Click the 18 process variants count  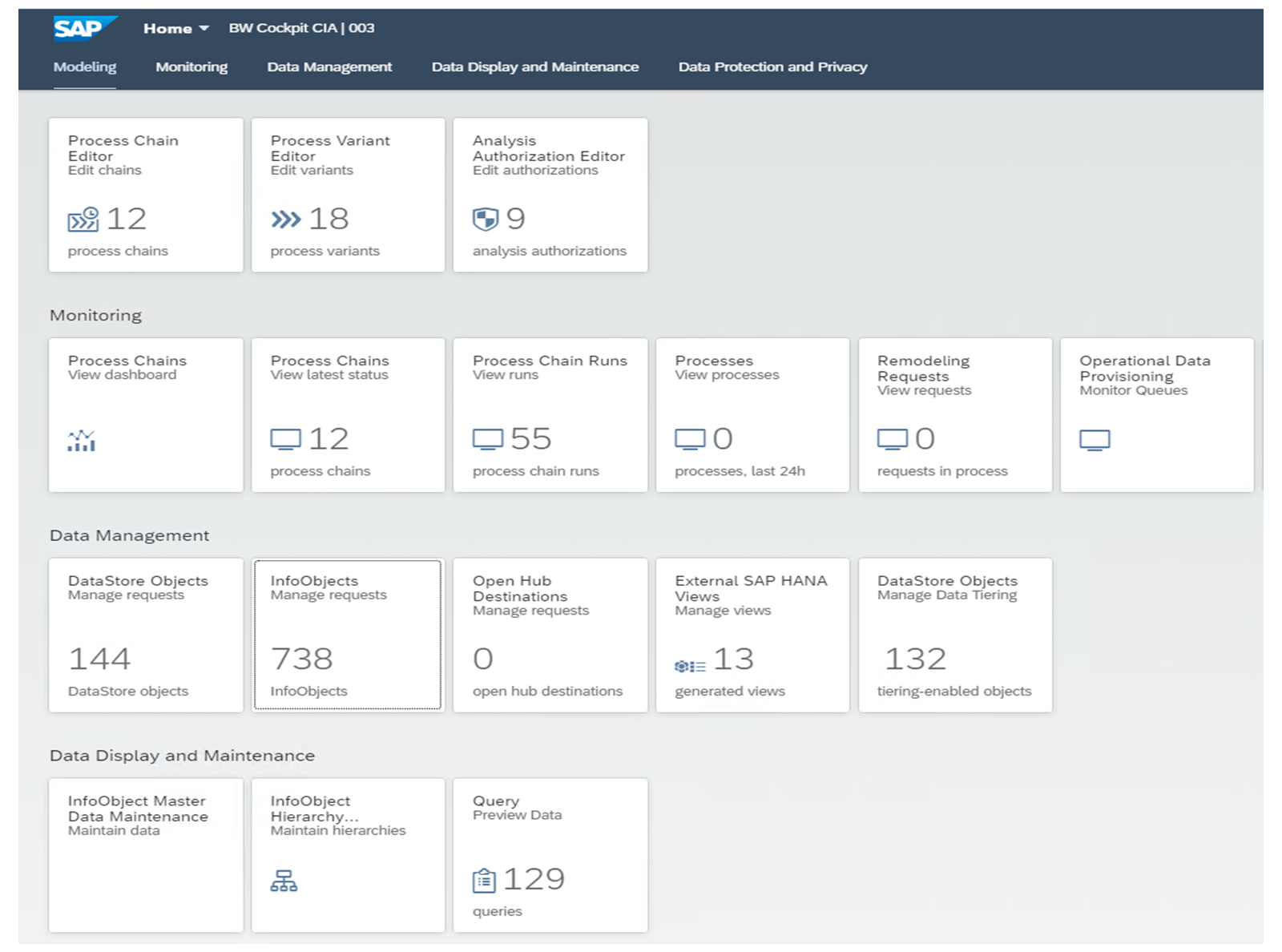point(329,219)
